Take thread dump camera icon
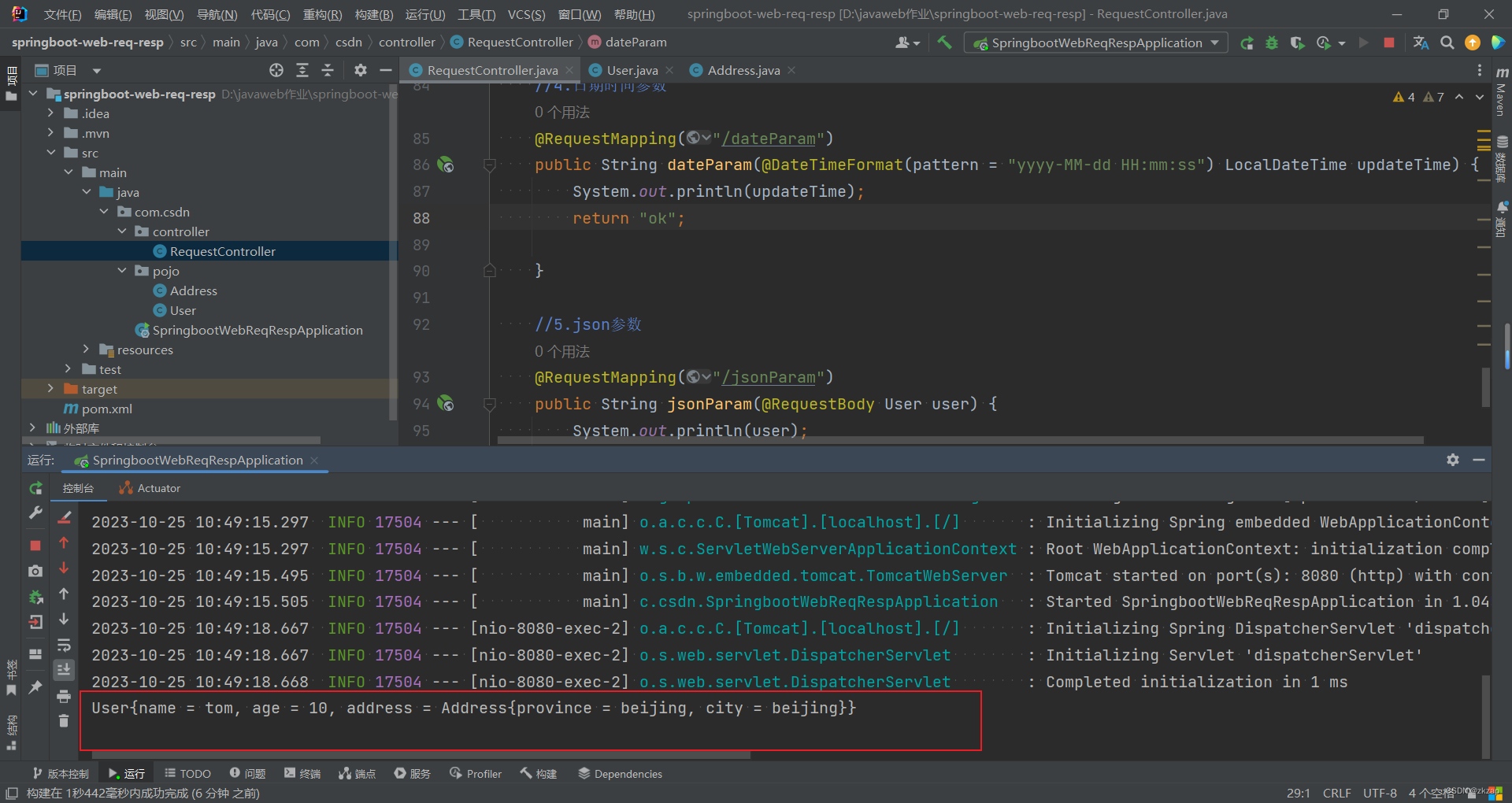 [x=35, y=571]
